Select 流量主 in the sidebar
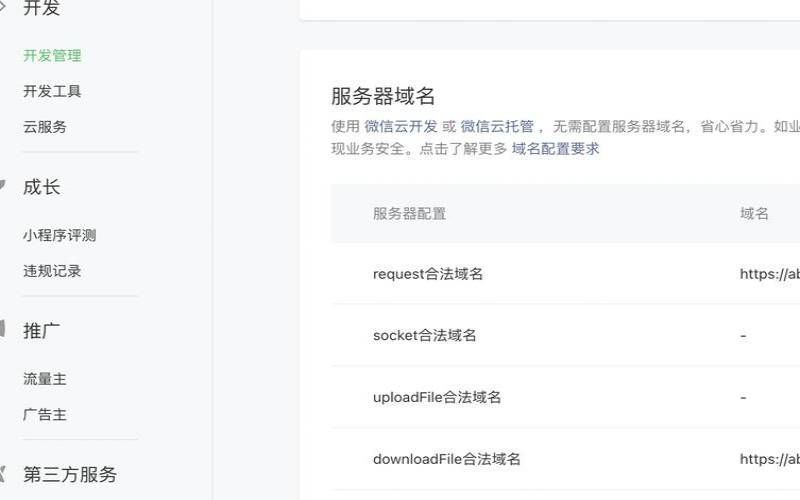800x500 pixels. (45, 379)
